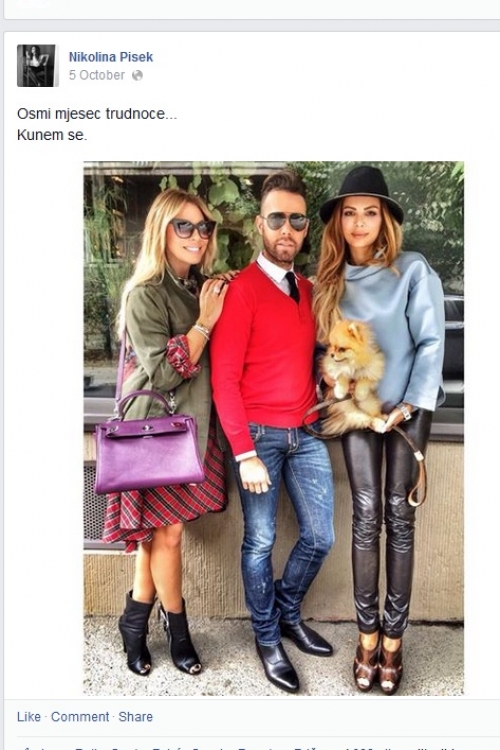The image size is (500, 750).
Task: Click the man's aviator sunglasses
Action: pos(285,221)
